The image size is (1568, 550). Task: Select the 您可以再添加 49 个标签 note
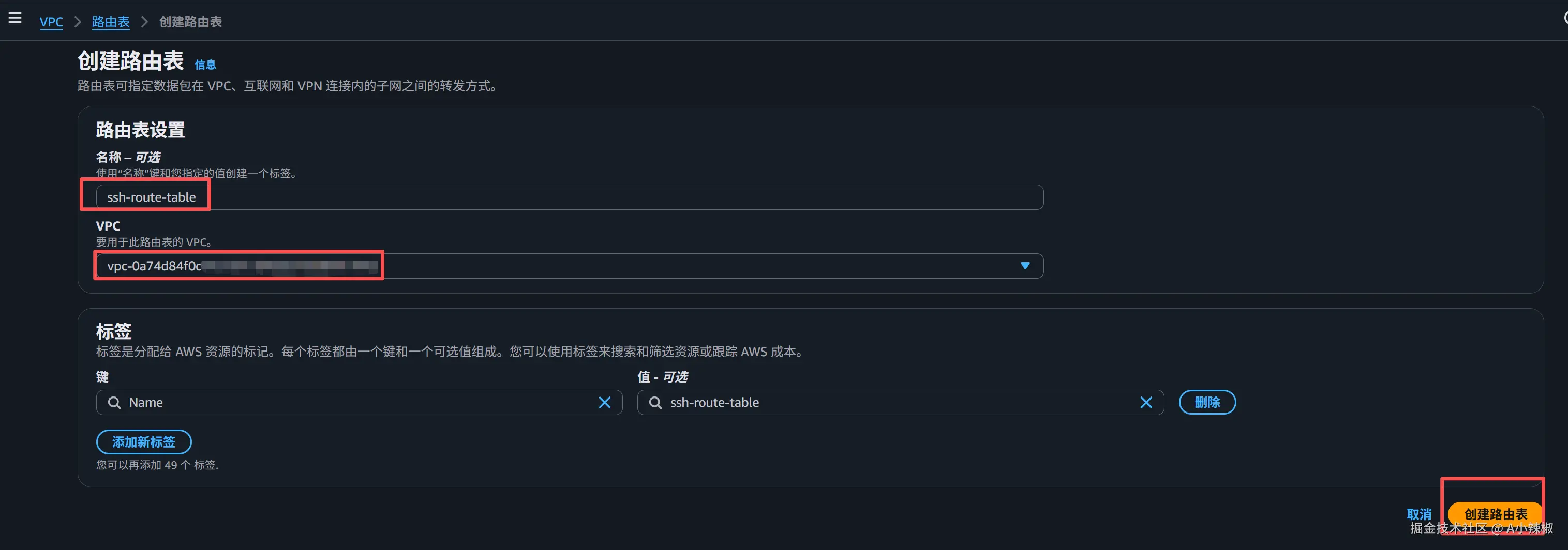[x=157, y=465]
